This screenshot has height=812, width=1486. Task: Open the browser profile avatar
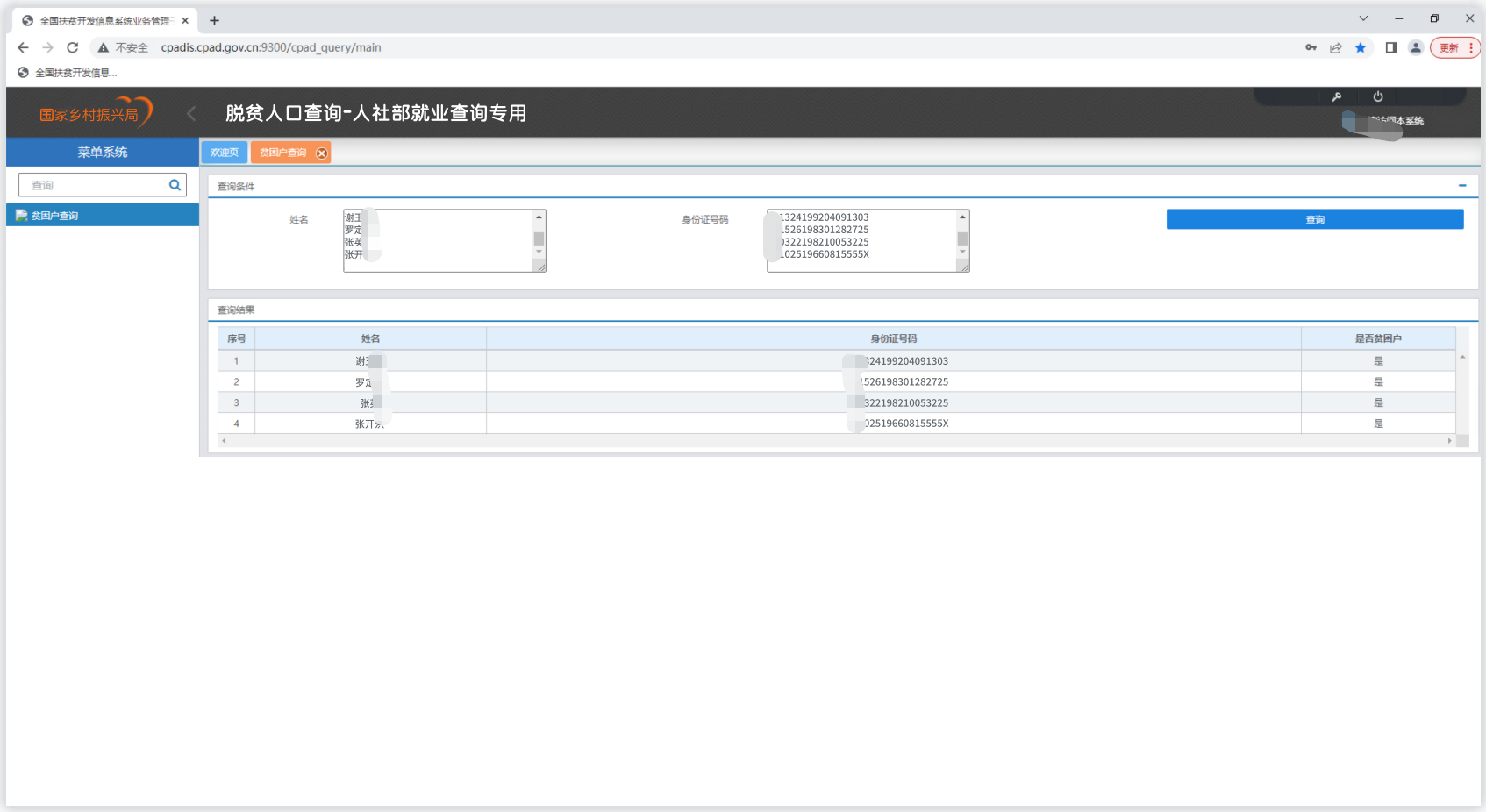point(1415,47)
